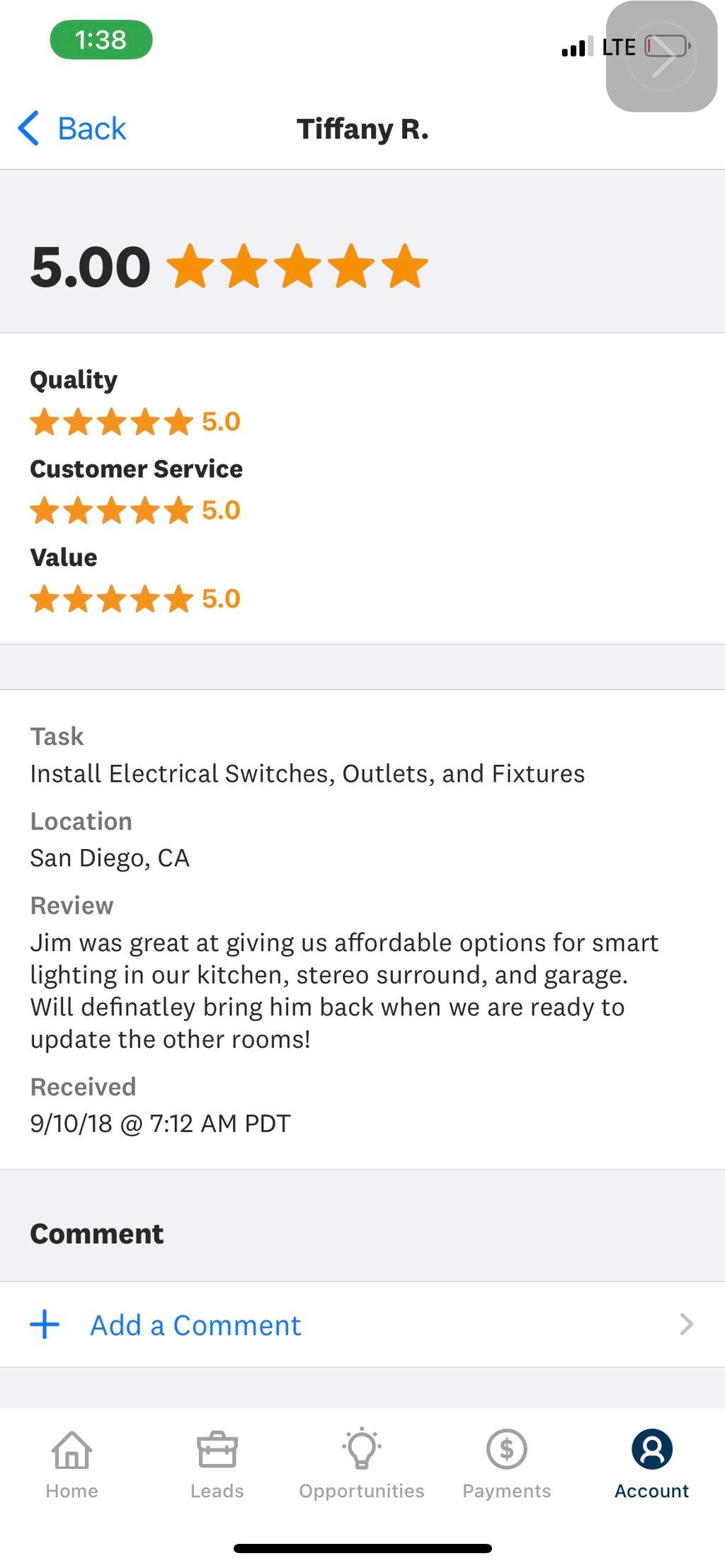
Task: Switch to the Payments tab label
Action: [x=506, y=1491]
